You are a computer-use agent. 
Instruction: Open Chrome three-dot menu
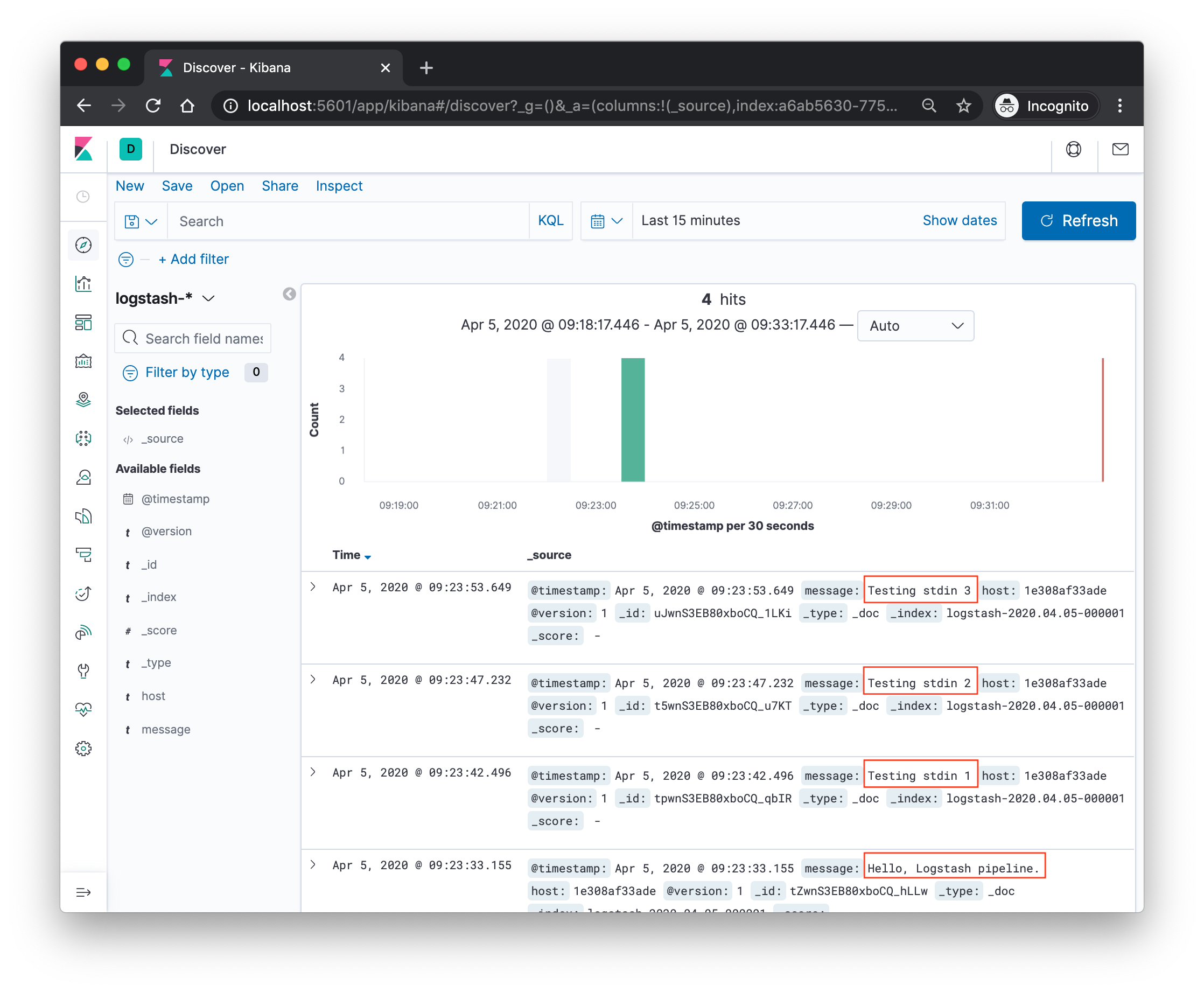point(1119,106)
